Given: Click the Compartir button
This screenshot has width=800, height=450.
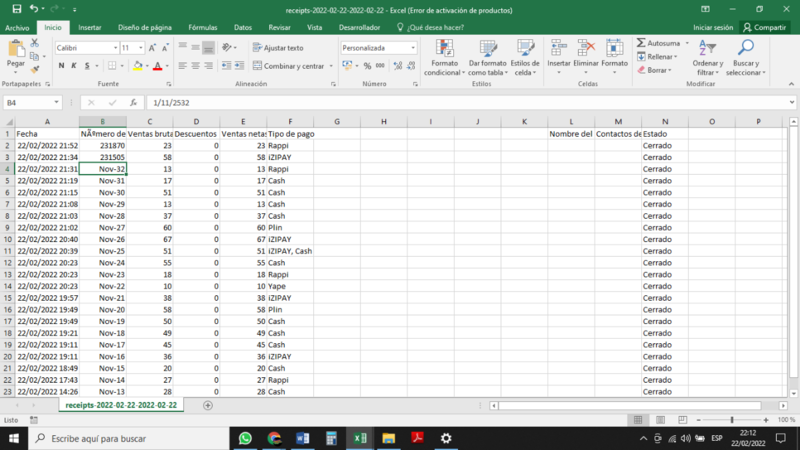Looking at the screenshot, I should 764,28.
